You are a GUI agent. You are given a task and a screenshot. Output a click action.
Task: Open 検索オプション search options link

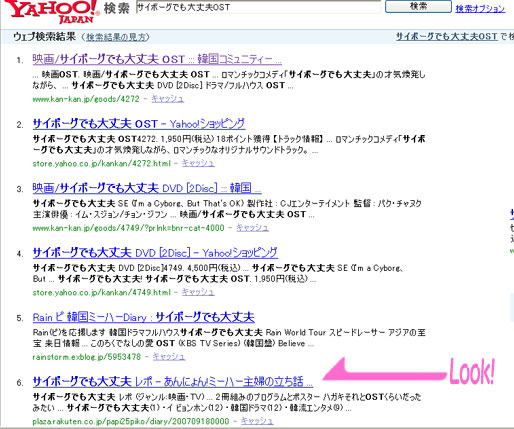480,8
